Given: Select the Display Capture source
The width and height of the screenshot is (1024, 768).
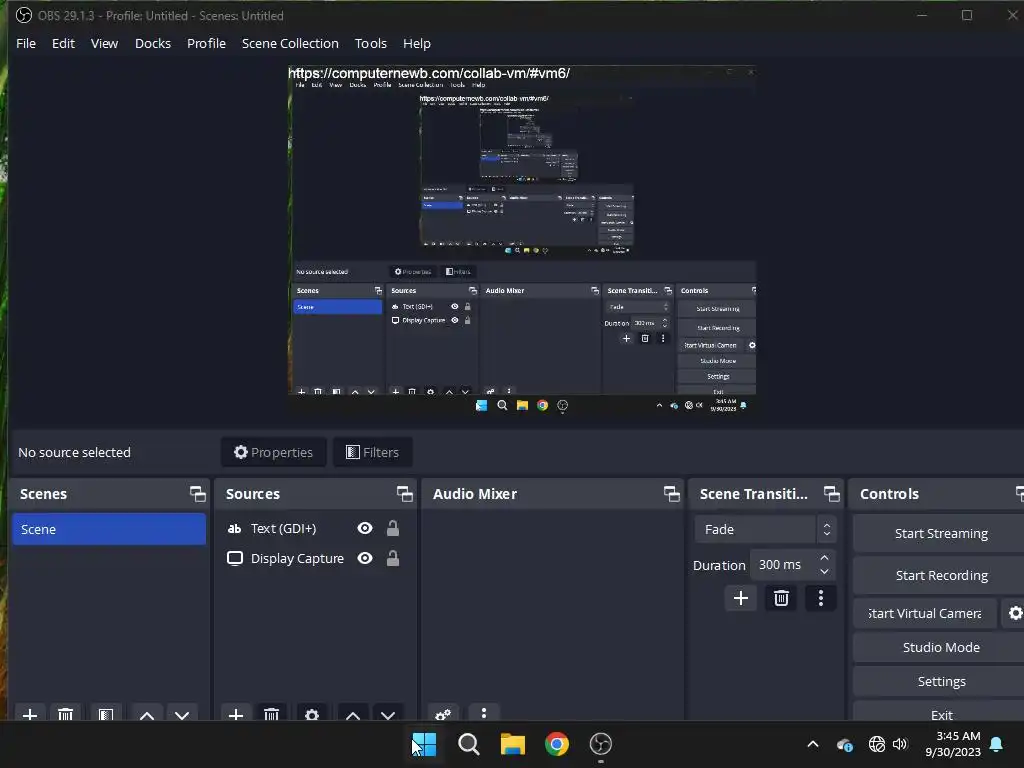Looking at the screenshot, I should pos(297,558).
